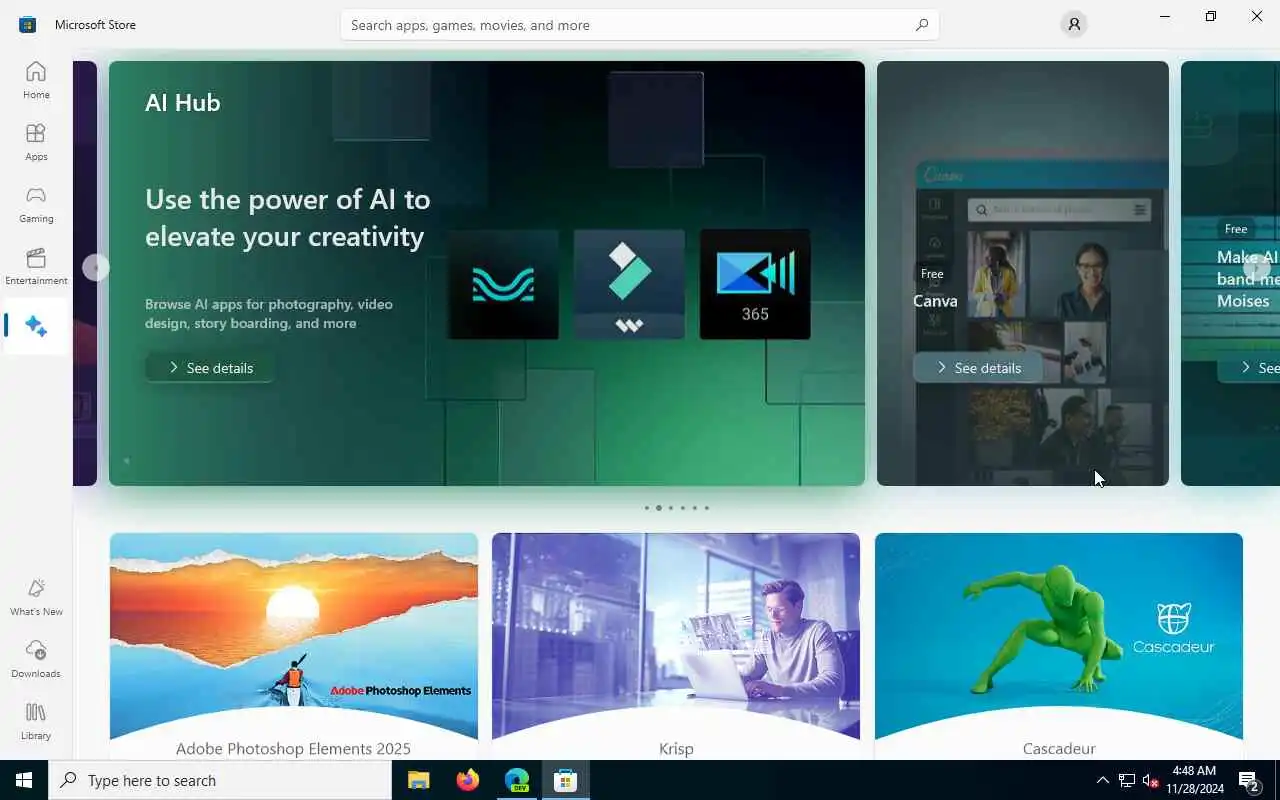This screenshot has height=800, width=1280.
Task: Click See details on Canva card
Action: point(978,368)
